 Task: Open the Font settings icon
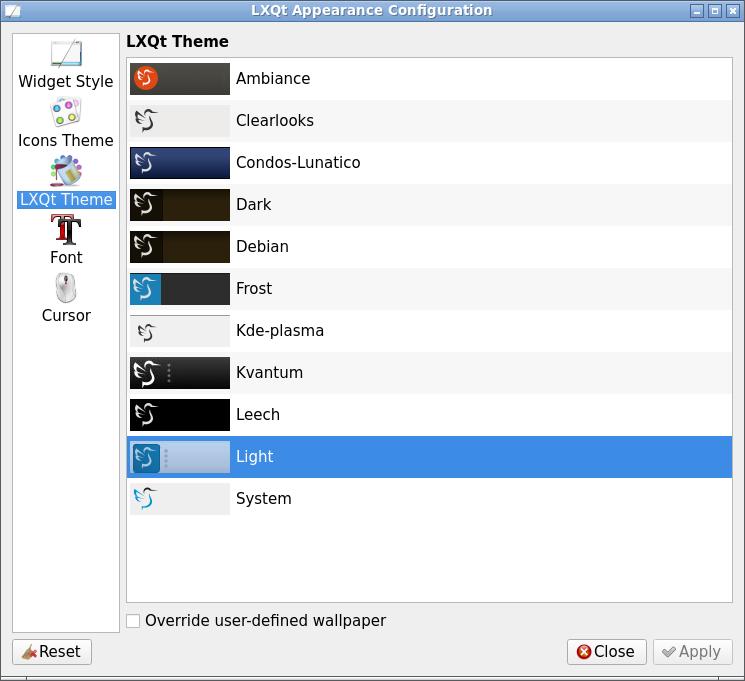66,229
